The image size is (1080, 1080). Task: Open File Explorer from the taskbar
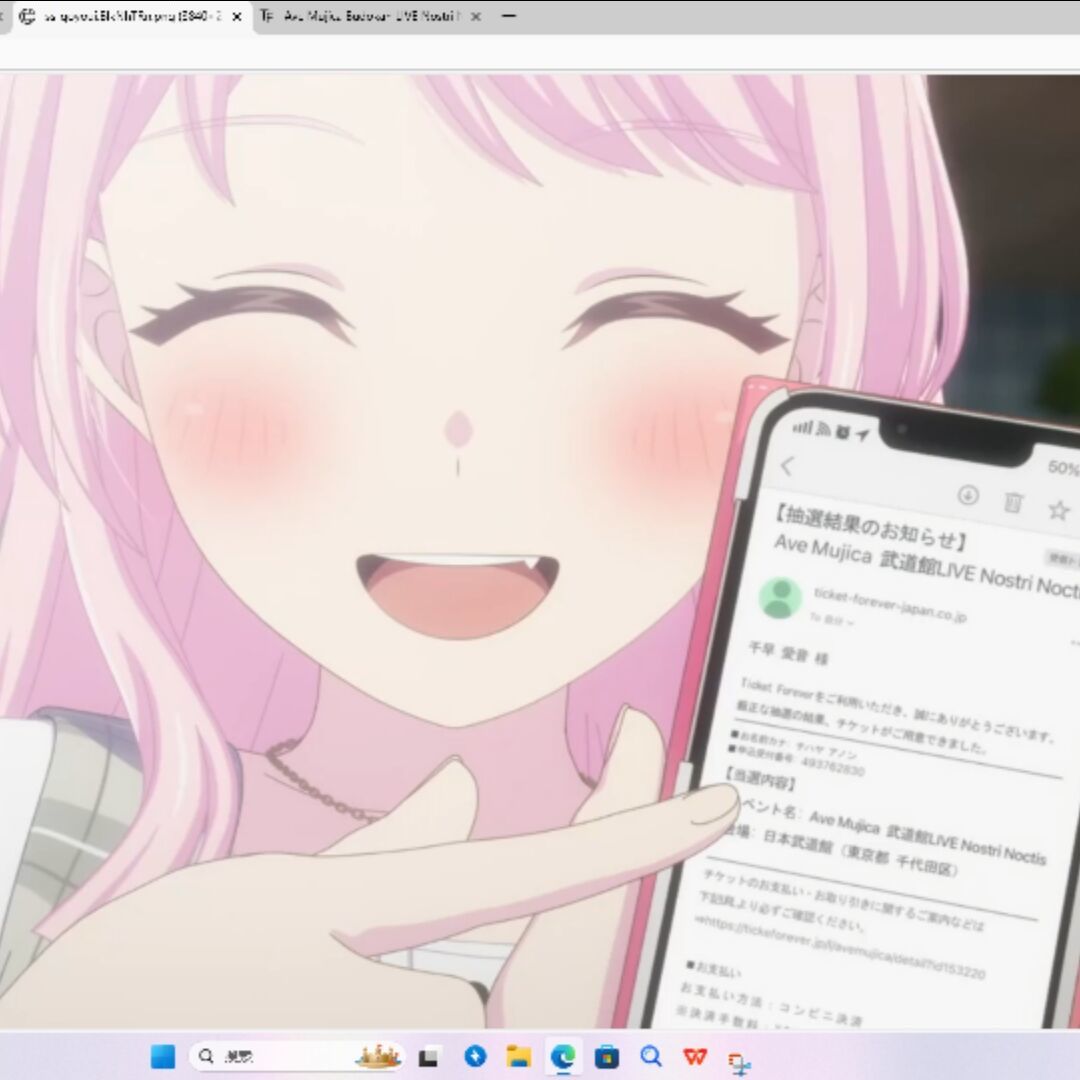(519, 1056)
